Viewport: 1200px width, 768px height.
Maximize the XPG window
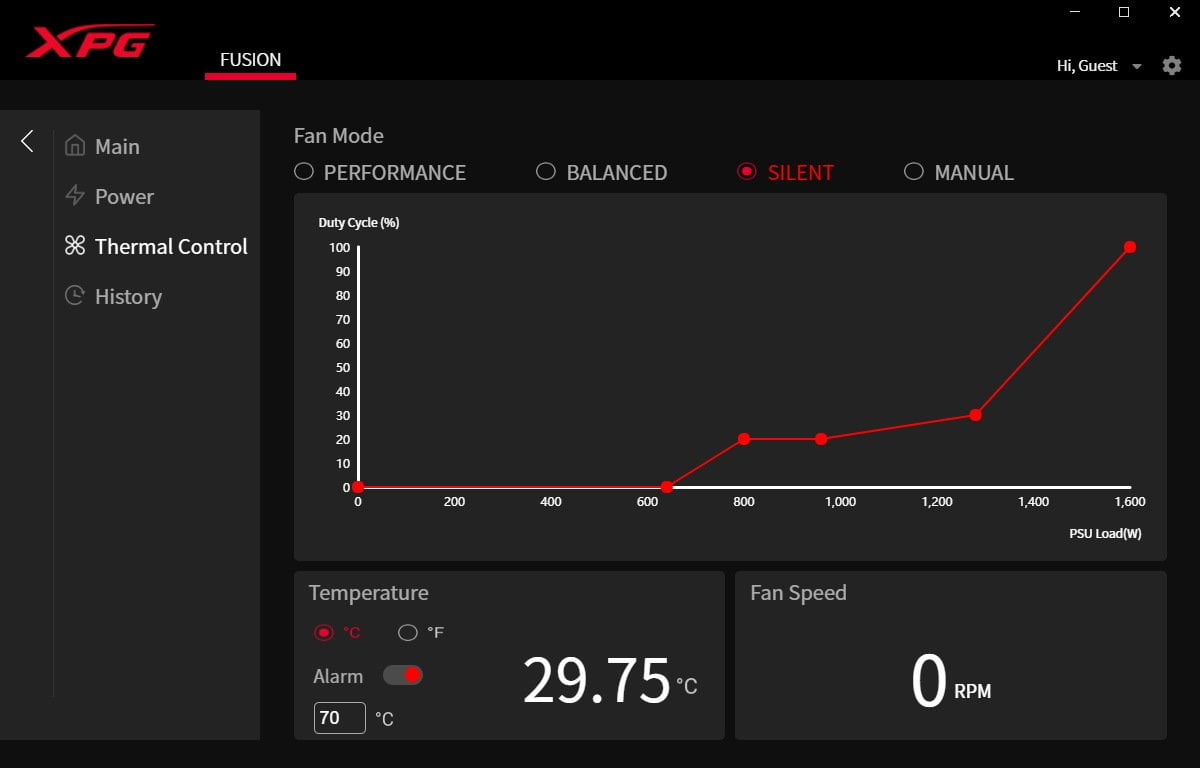tap(1123, 12)
